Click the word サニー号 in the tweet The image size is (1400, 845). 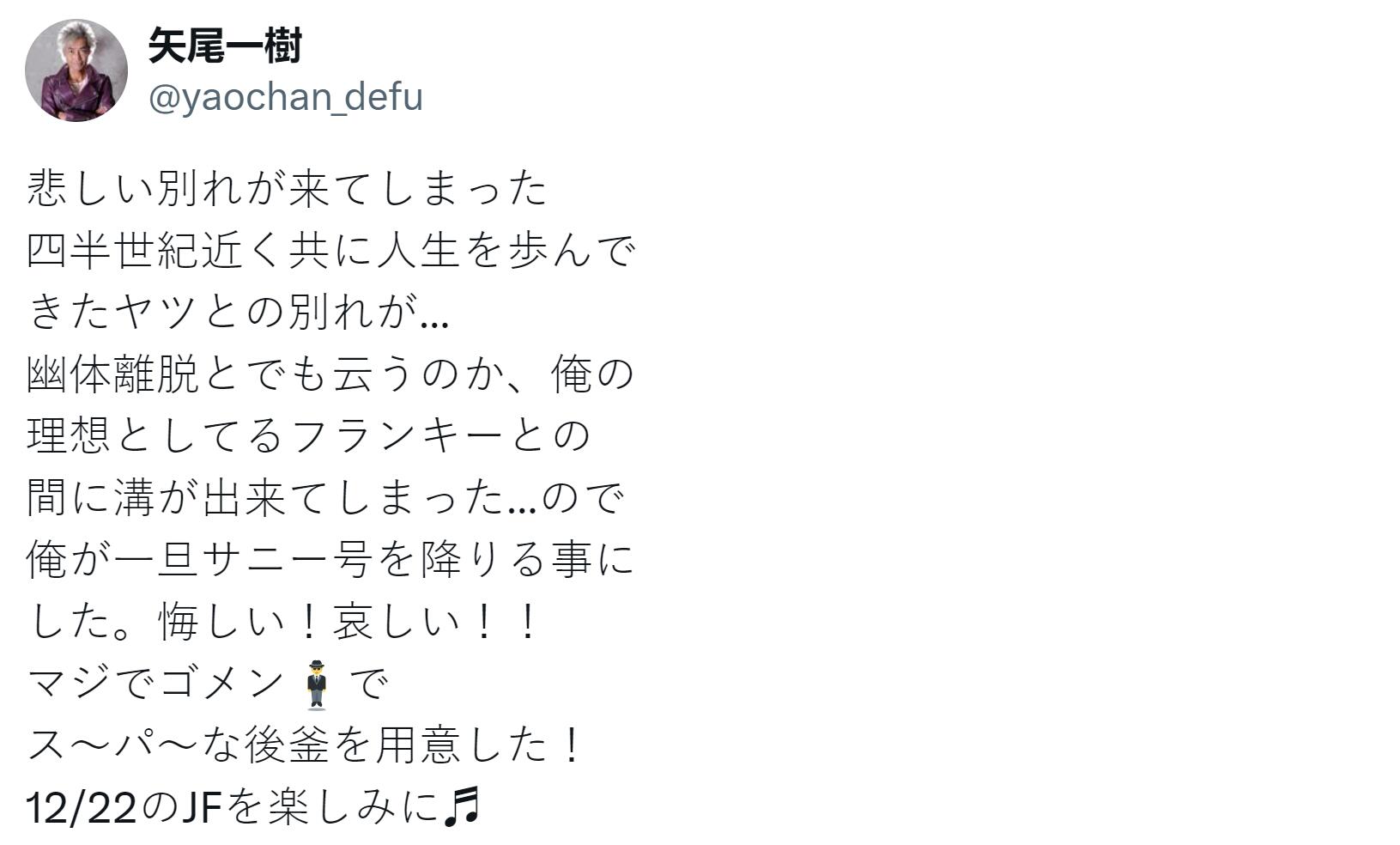coord(287,560)
